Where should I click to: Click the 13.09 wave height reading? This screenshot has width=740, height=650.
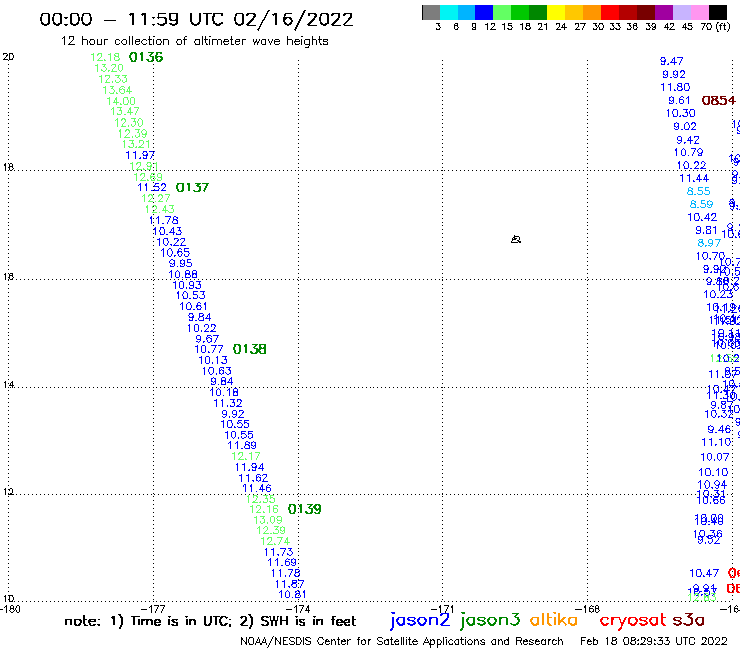click(268, 520)
